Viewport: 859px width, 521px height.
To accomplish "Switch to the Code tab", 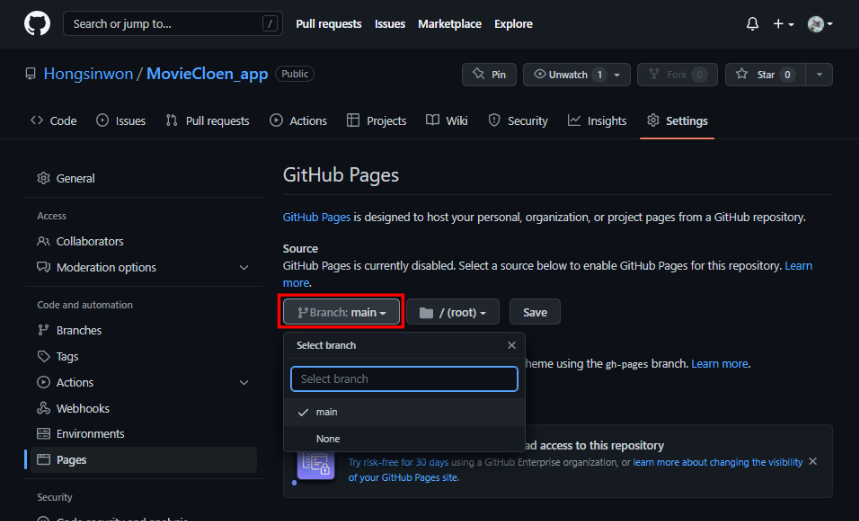I will point(54,121).
